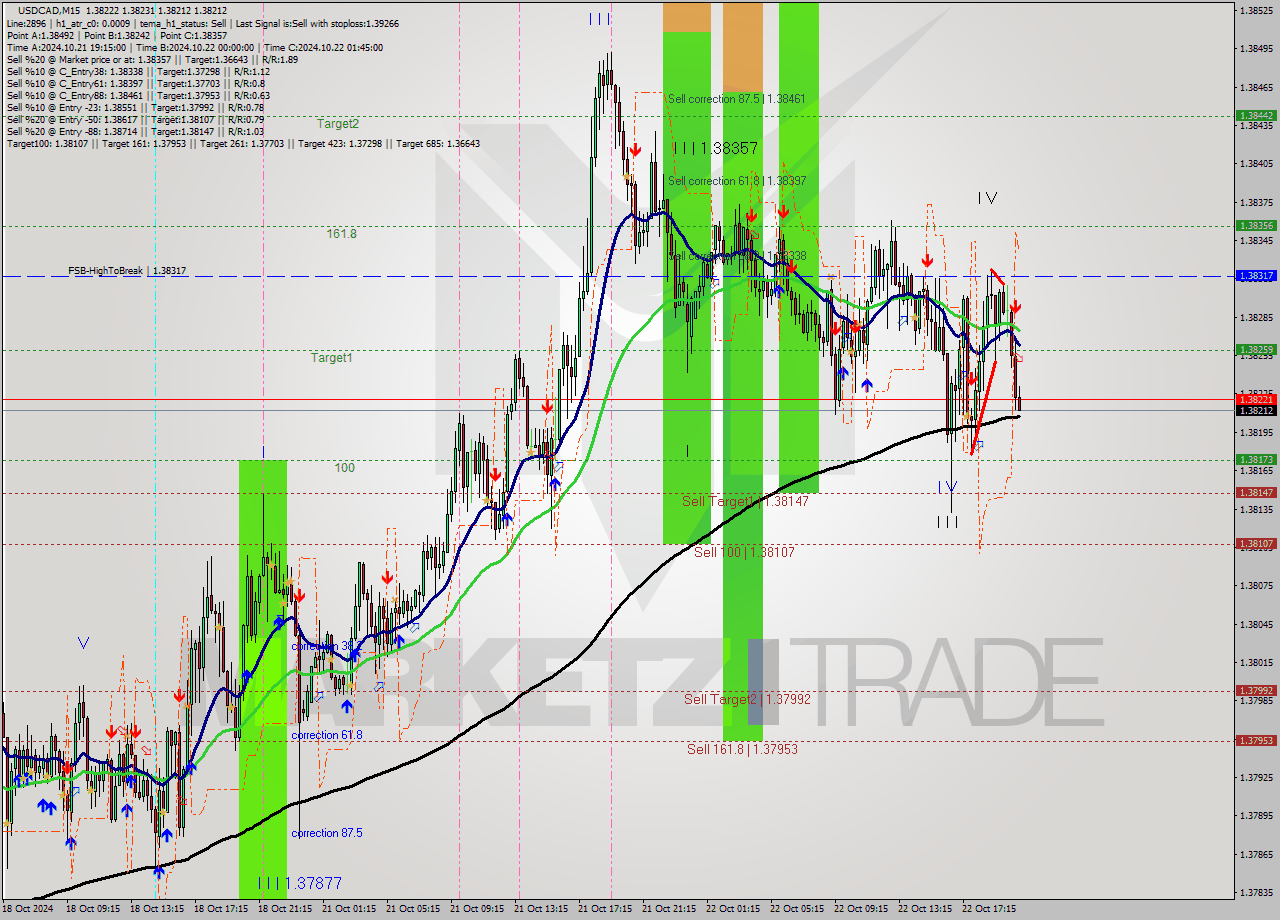This screenshot has width=1280, height=920.
Task: Click the 'FSB-HighToBreak | 1.38317' label
Action: point(127,271)
